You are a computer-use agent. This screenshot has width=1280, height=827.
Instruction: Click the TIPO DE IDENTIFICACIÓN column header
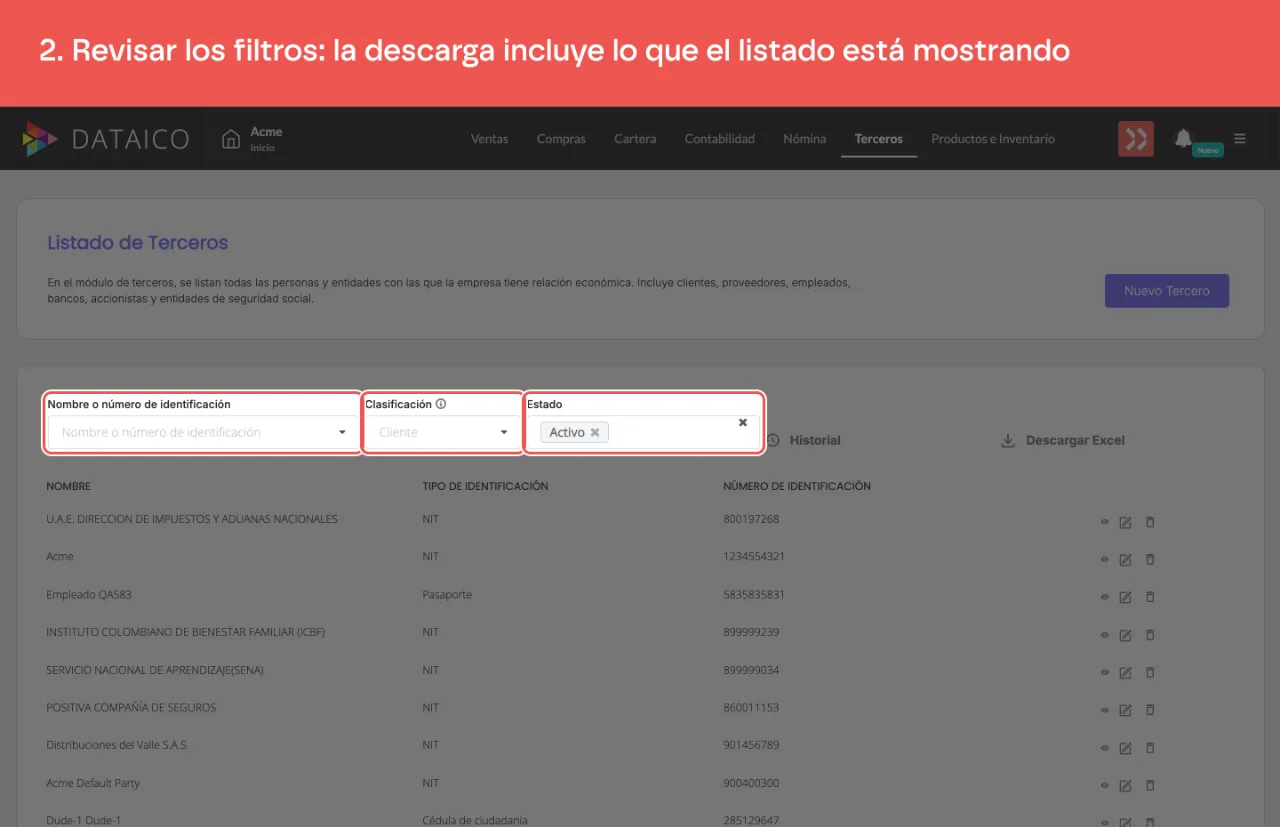[485, 486]
